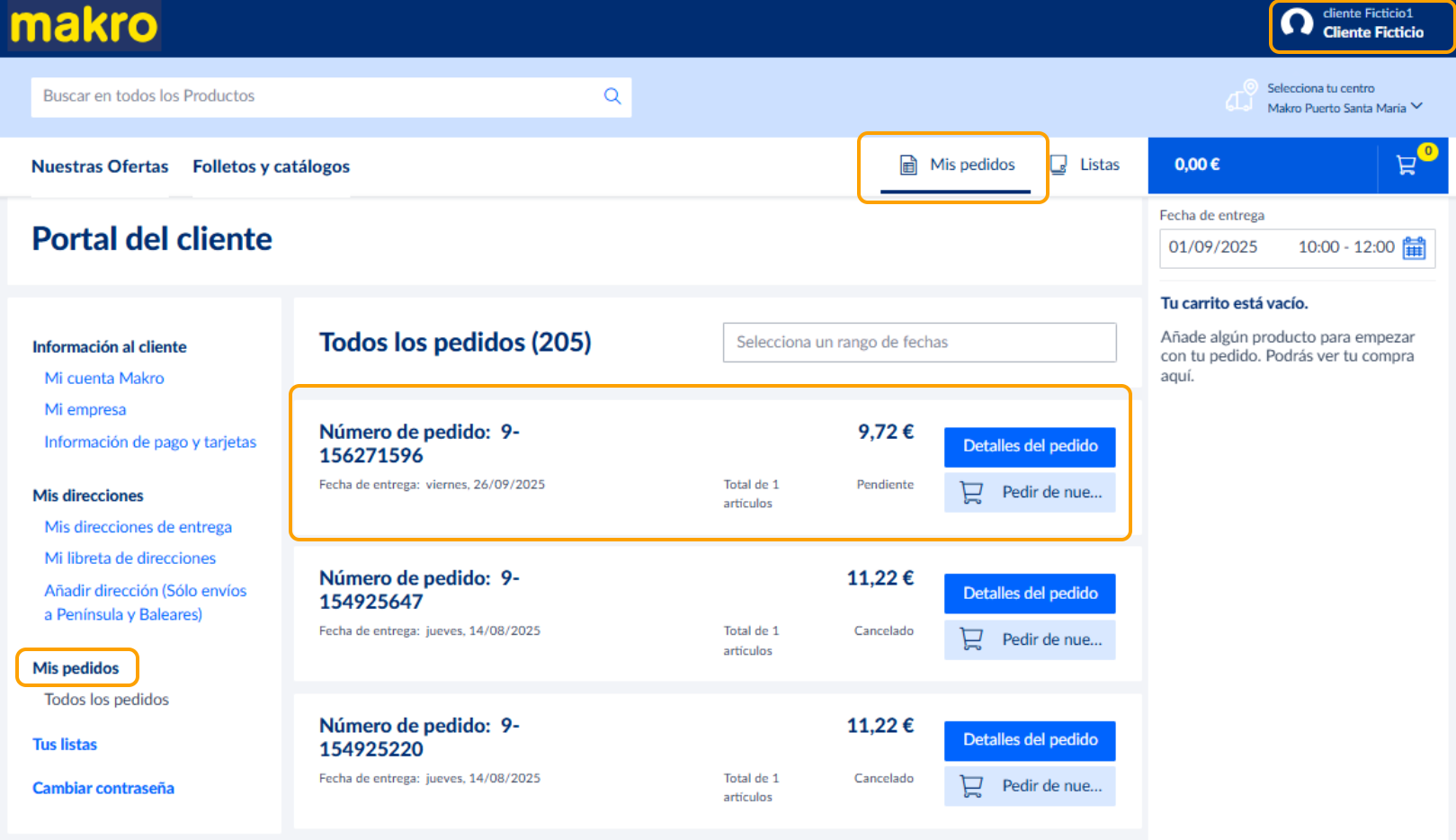Reorder the order 9-154925647

pos(1030,639)
